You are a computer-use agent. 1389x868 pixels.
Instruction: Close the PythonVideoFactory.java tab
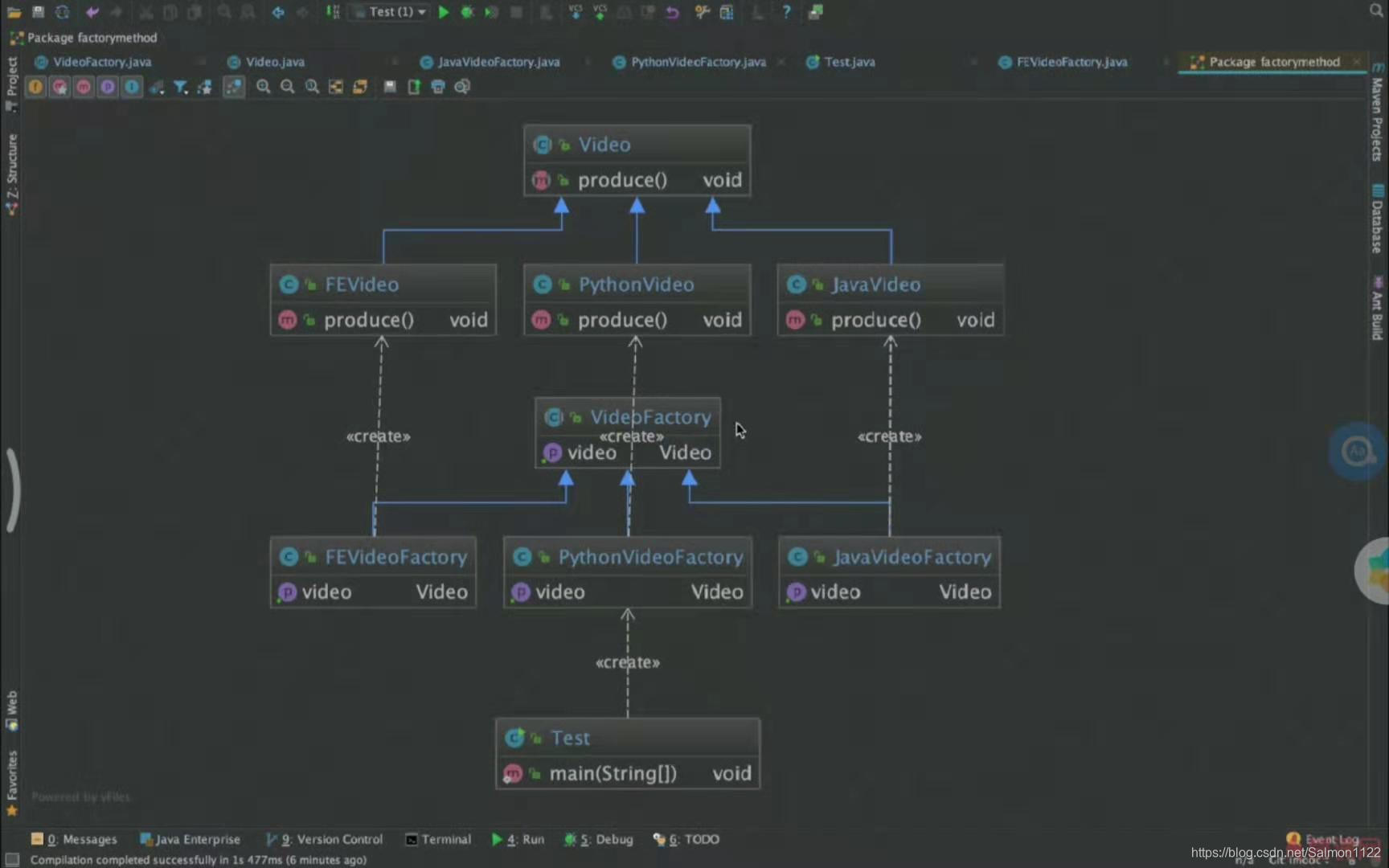click(781, 62)
